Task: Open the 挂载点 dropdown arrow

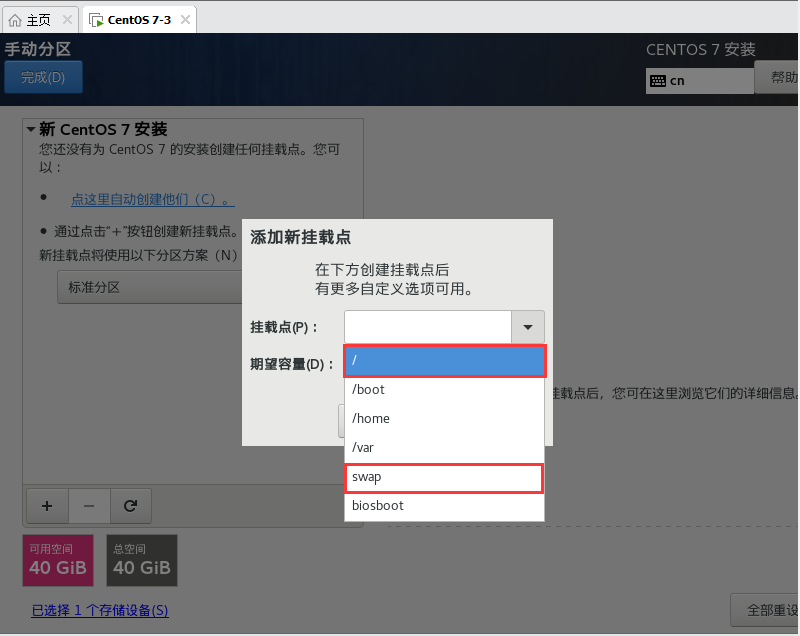Action: [528, 327]
